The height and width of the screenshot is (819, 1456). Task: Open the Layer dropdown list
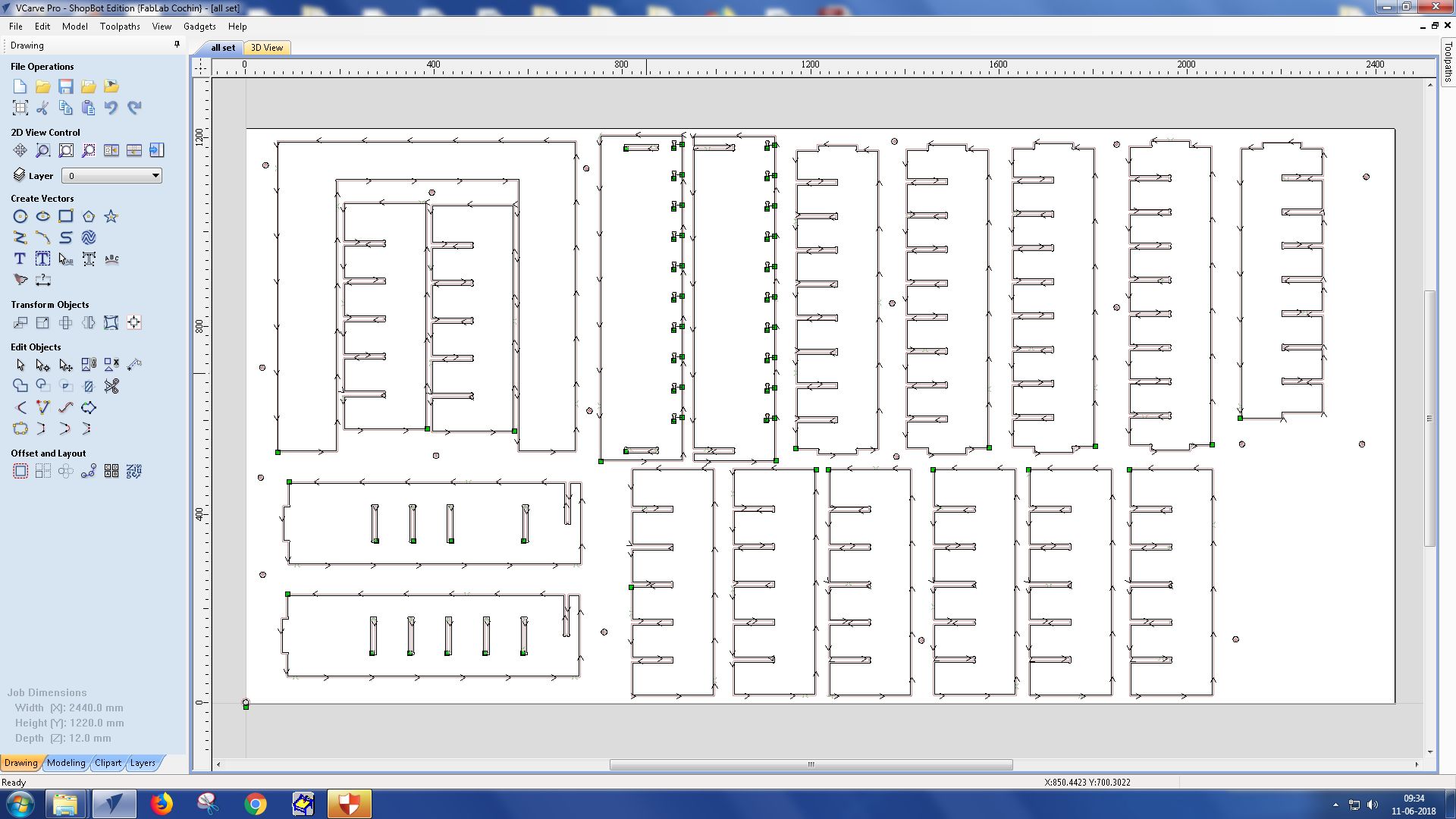(x=155, y=176)
